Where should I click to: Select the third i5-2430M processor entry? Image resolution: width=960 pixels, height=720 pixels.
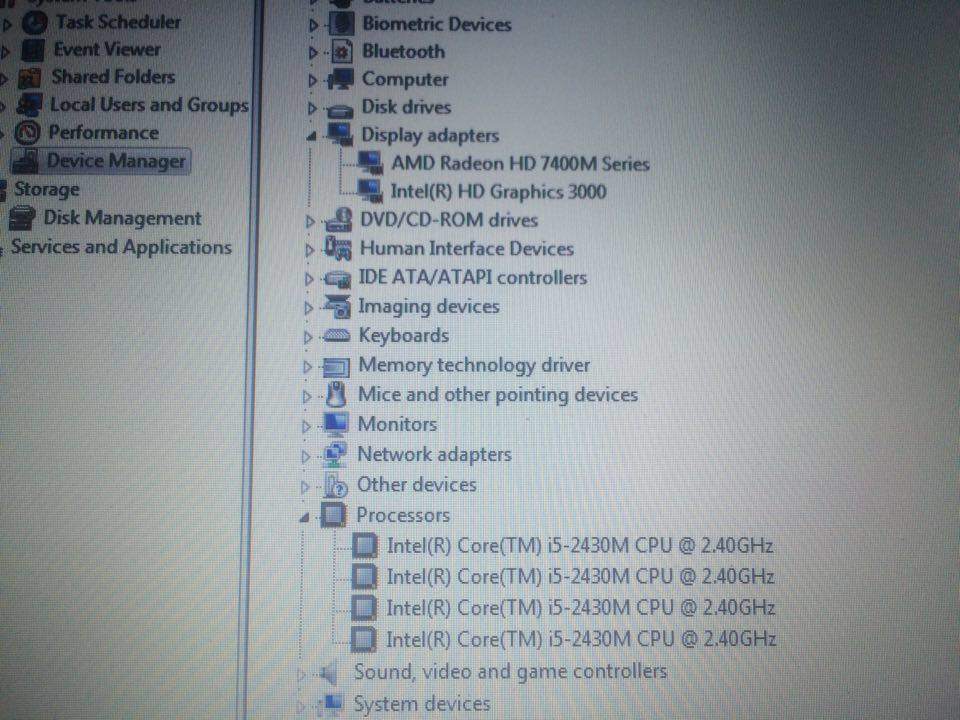click(x=580, y=608)
